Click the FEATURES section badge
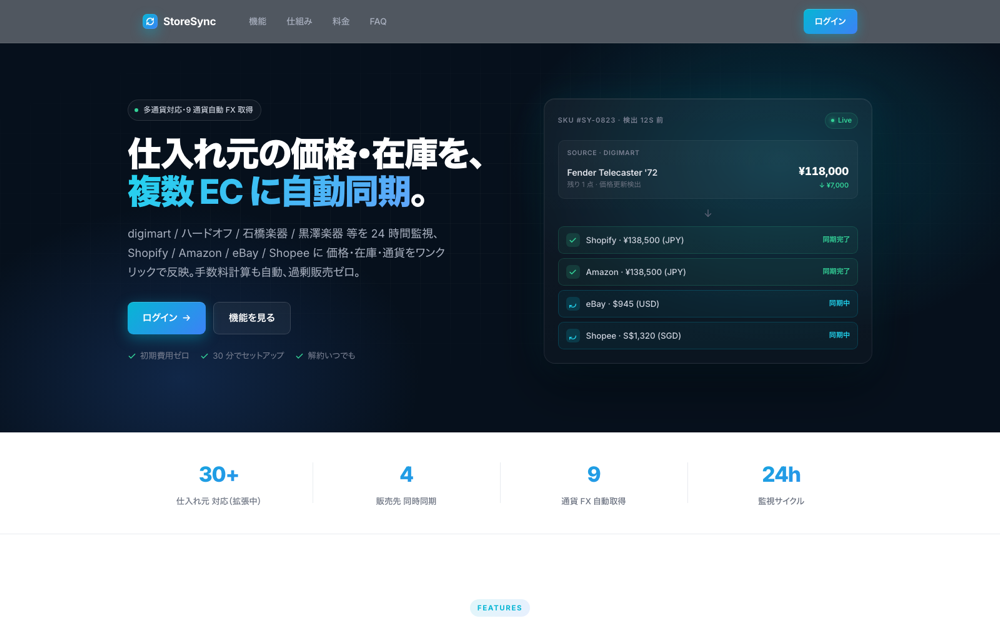Screen dimensions: 1000x625 [500, 608]
